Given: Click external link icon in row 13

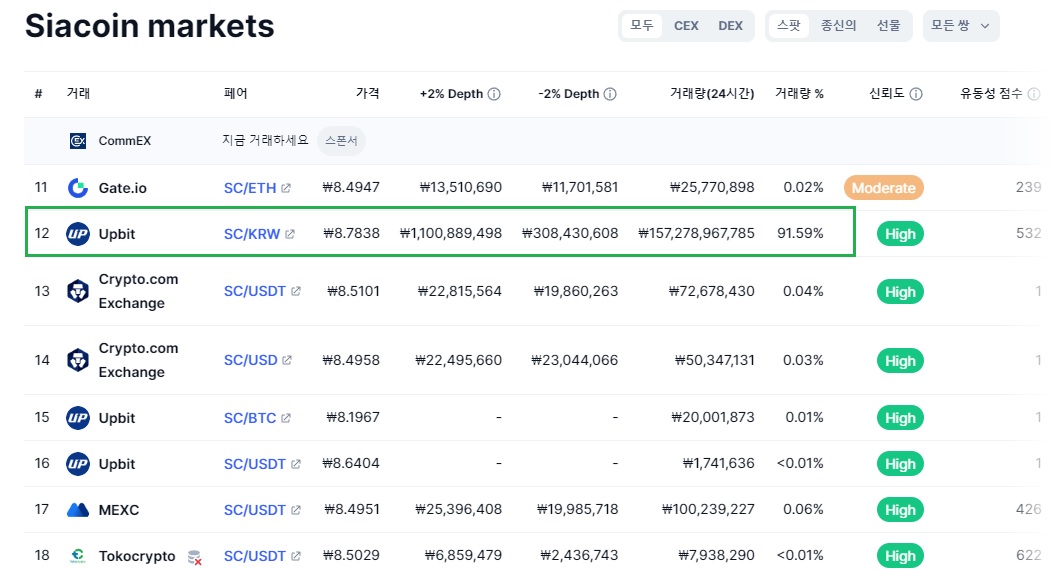Looking at the screenshot, I should coord(295,291).
